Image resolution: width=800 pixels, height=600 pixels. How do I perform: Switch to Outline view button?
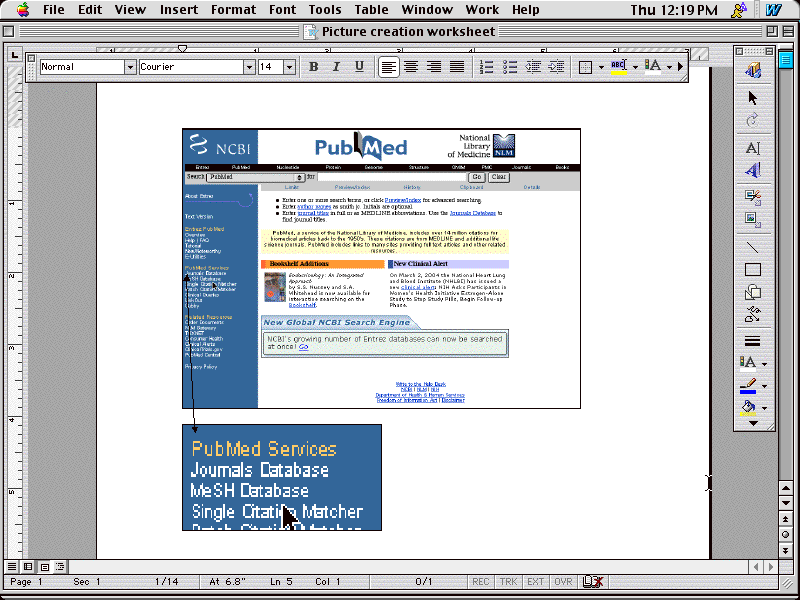click(x=60, y=566)
